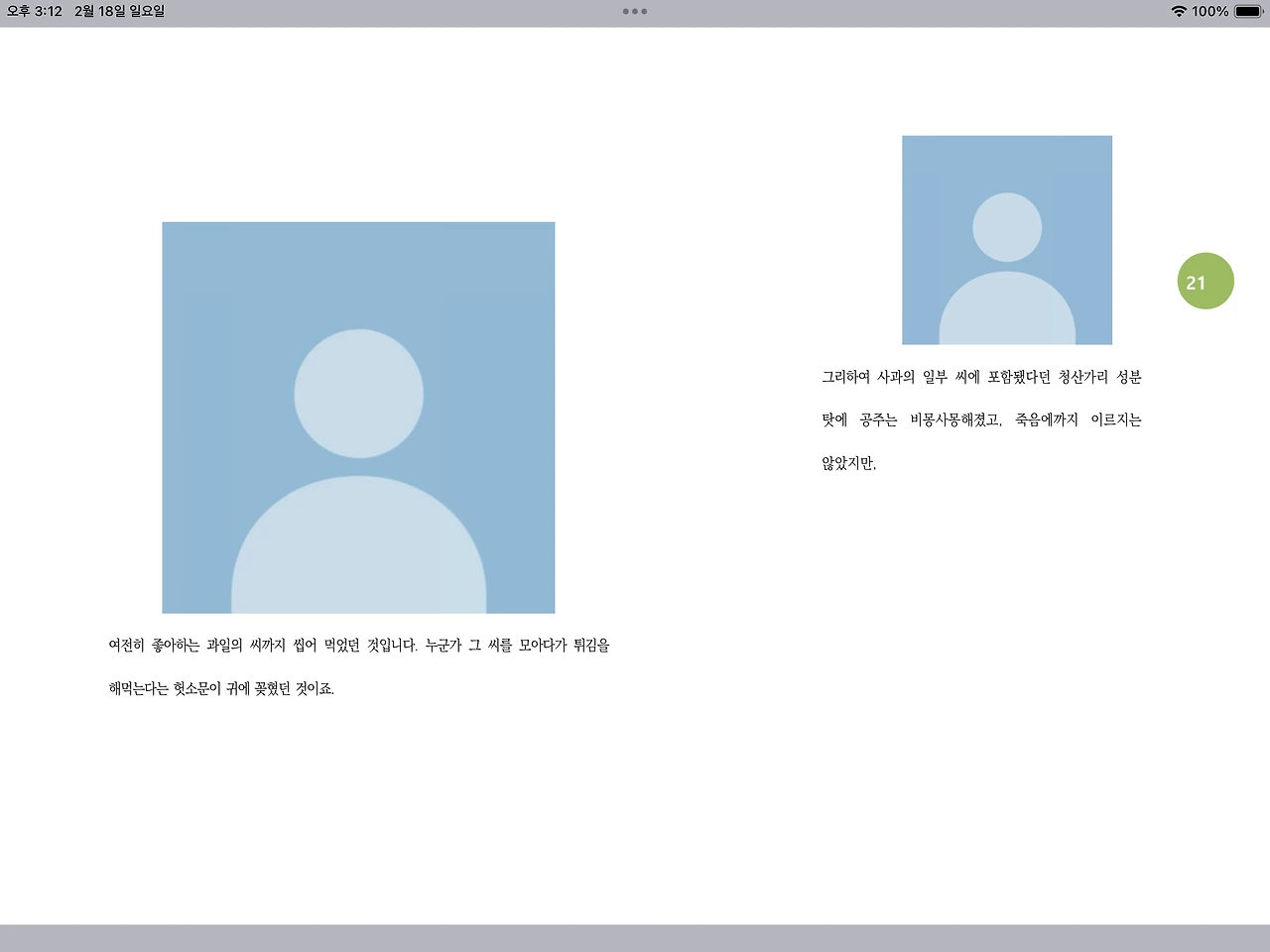Tap the text line starting 탓에 공주는

981,420
